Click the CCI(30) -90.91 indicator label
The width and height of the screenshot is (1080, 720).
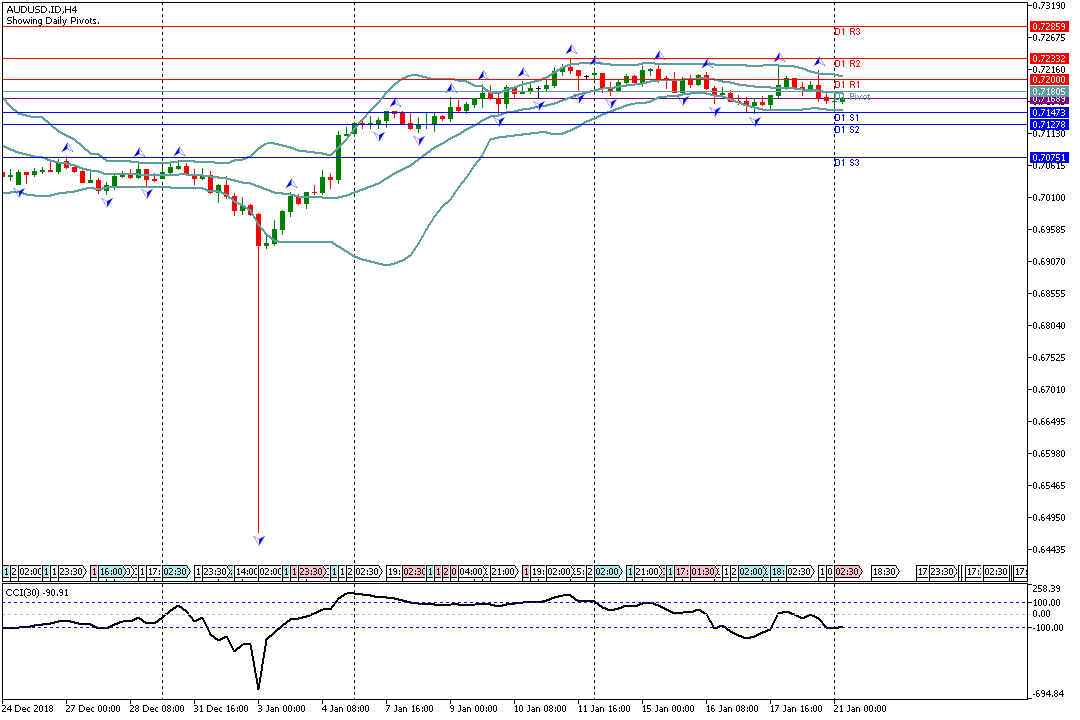click(37, 593)
